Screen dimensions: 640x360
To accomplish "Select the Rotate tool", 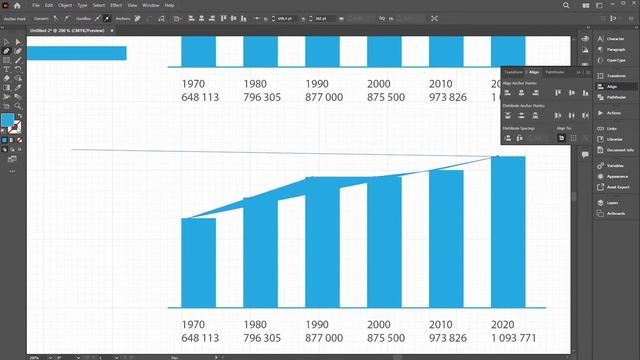I will [18, 69].
